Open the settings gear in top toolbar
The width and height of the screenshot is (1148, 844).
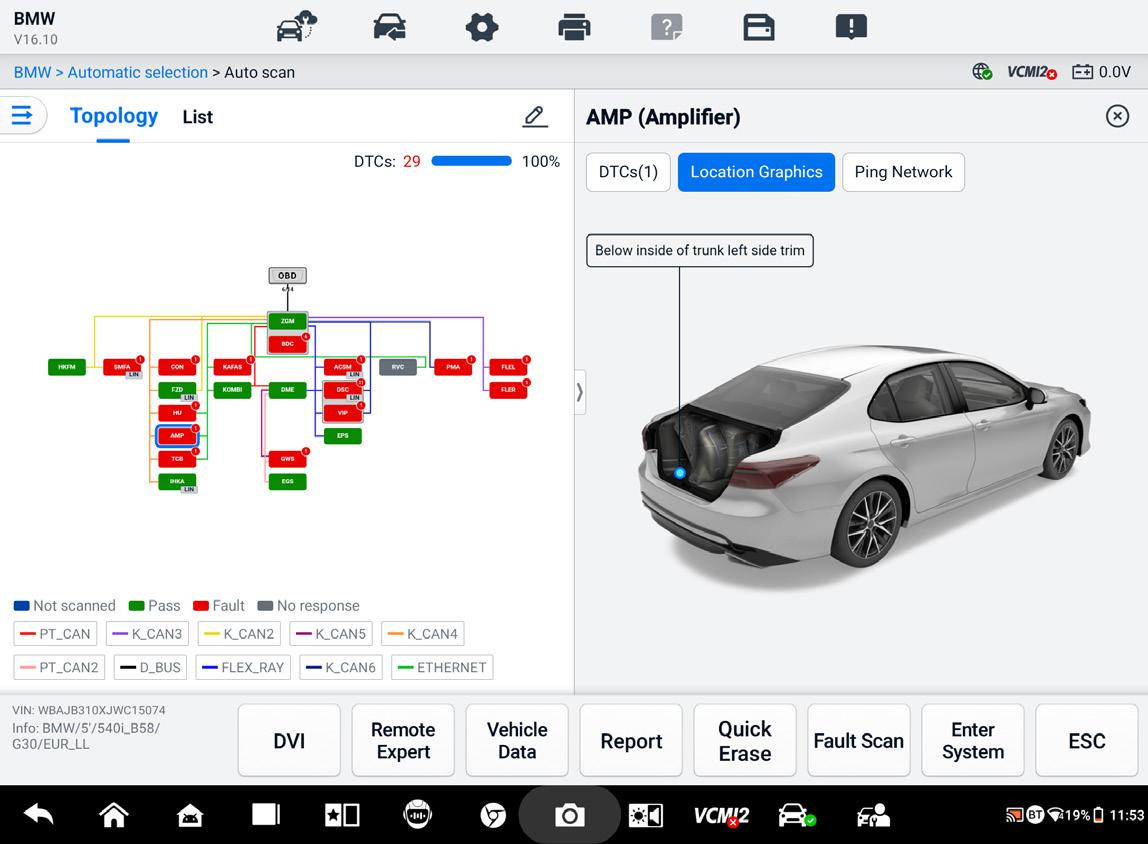482,28
